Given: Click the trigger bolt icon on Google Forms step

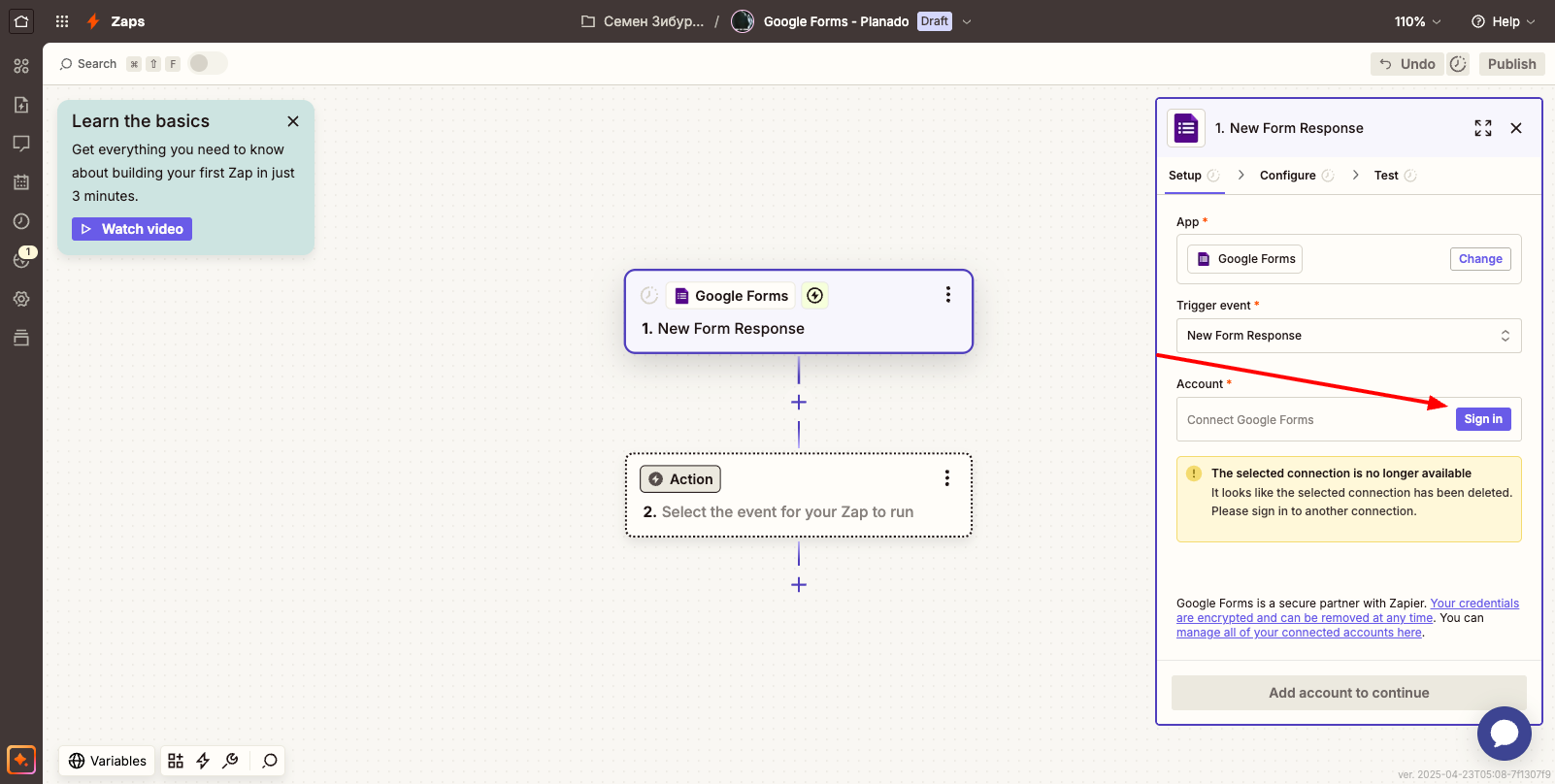Looking at the screenshot, I should tap(815, 295).
